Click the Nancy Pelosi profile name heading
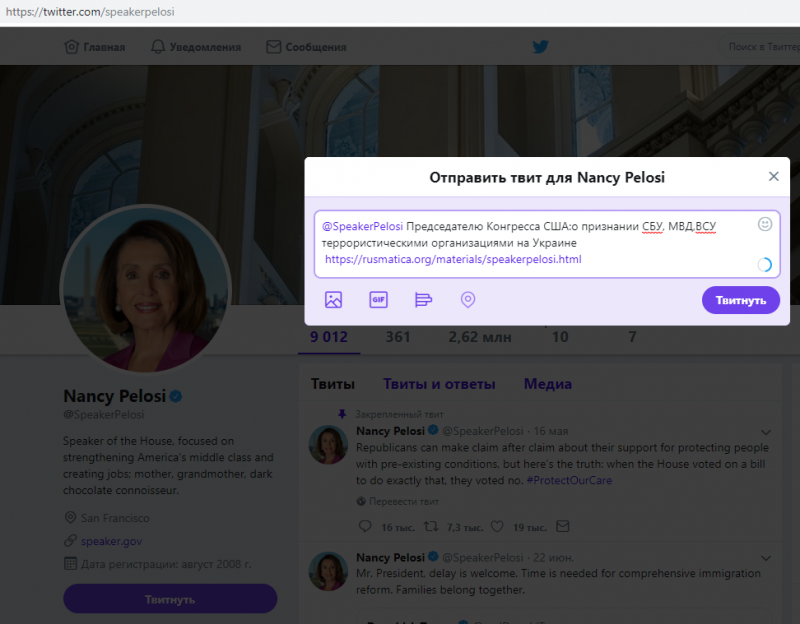This screenshot has height=624, width=800. 114,396
